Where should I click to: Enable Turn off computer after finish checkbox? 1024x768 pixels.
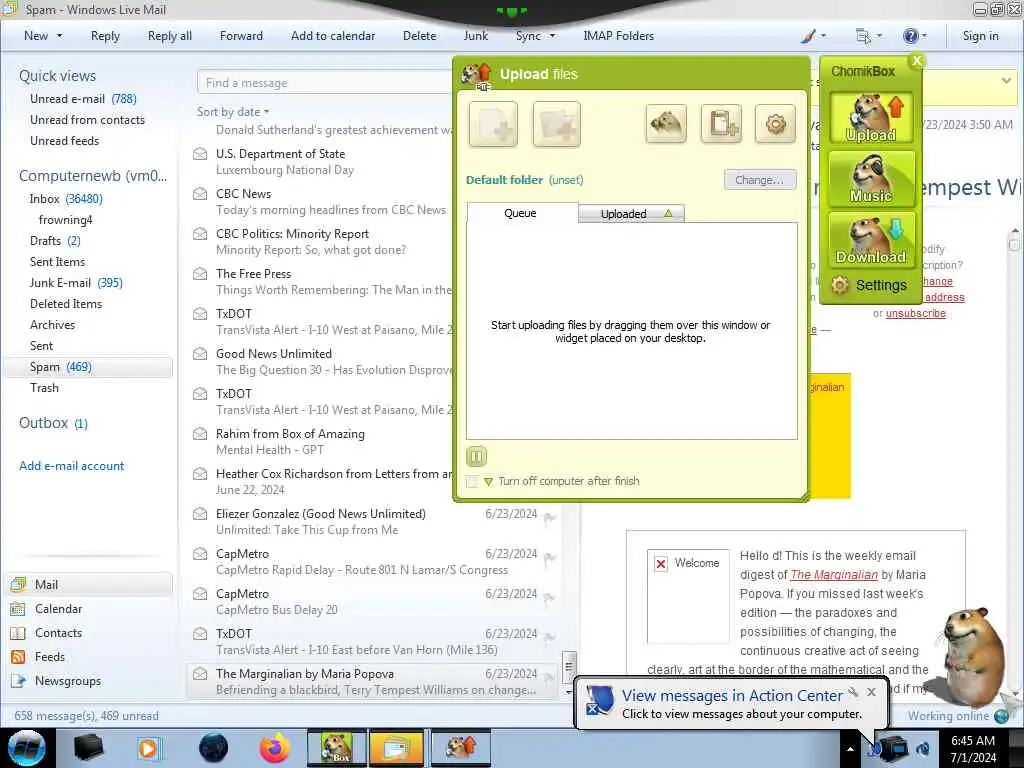click(472, 481)
